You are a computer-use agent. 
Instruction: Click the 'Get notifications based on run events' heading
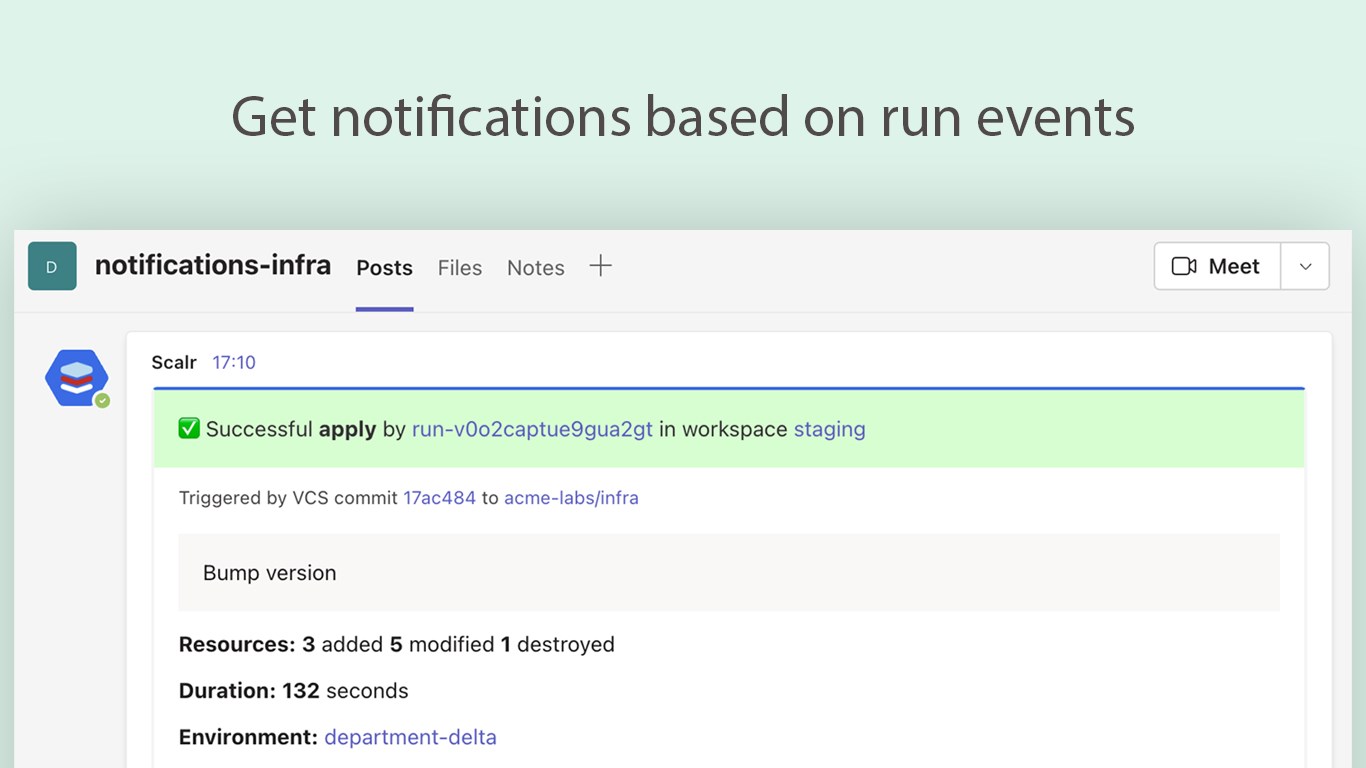pyautogui.click(x=683, y=117)
